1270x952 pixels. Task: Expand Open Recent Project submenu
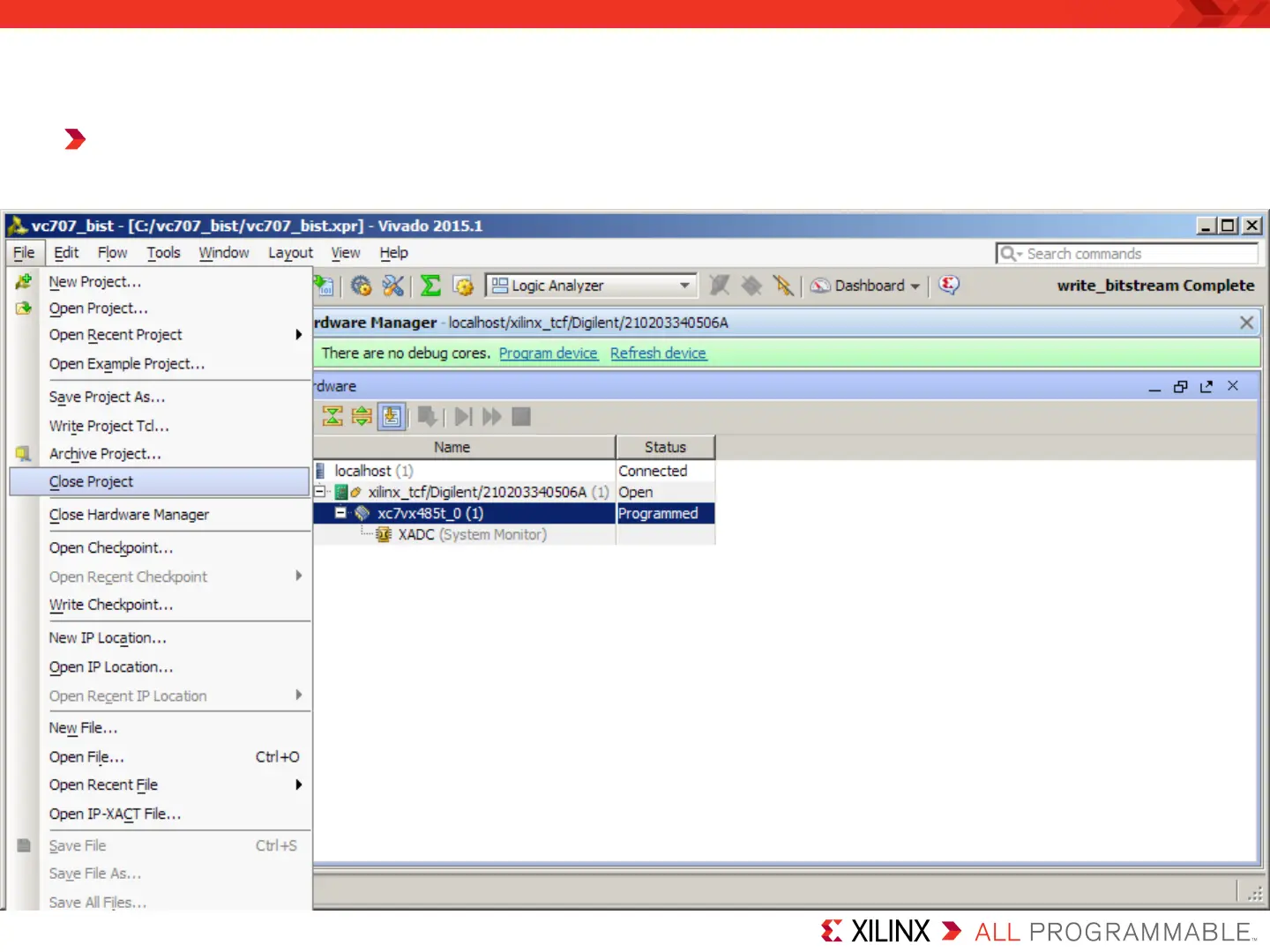tap(299, 335)
